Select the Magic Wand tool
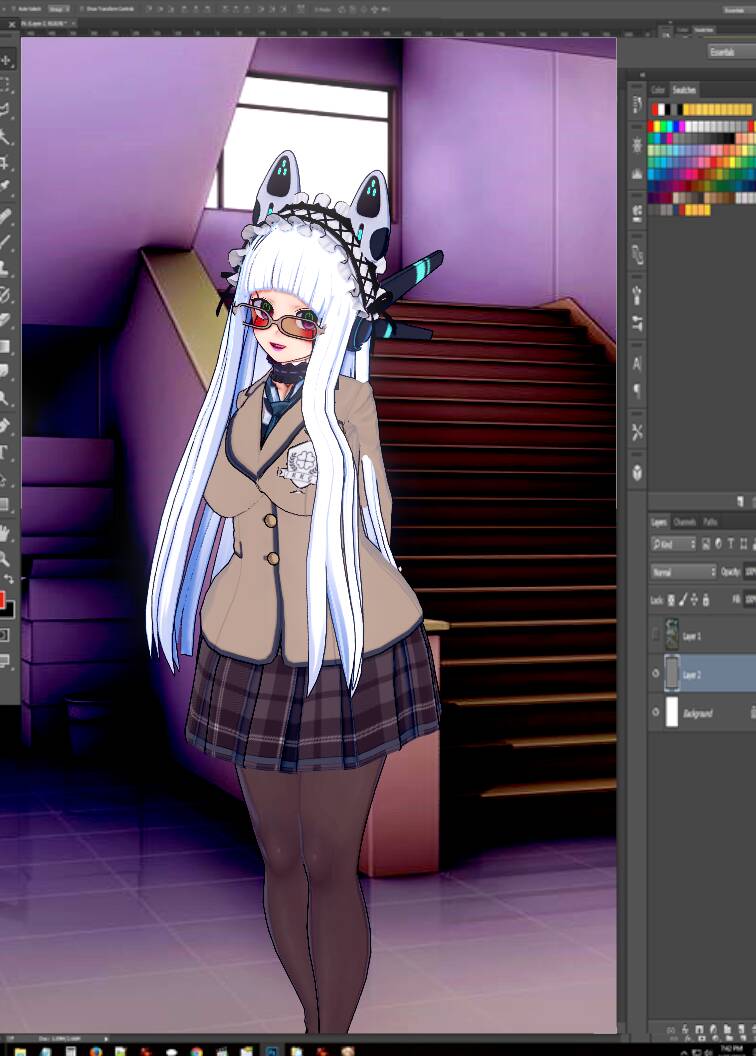This screenshot has height=1056, width=756. point(6,137)
